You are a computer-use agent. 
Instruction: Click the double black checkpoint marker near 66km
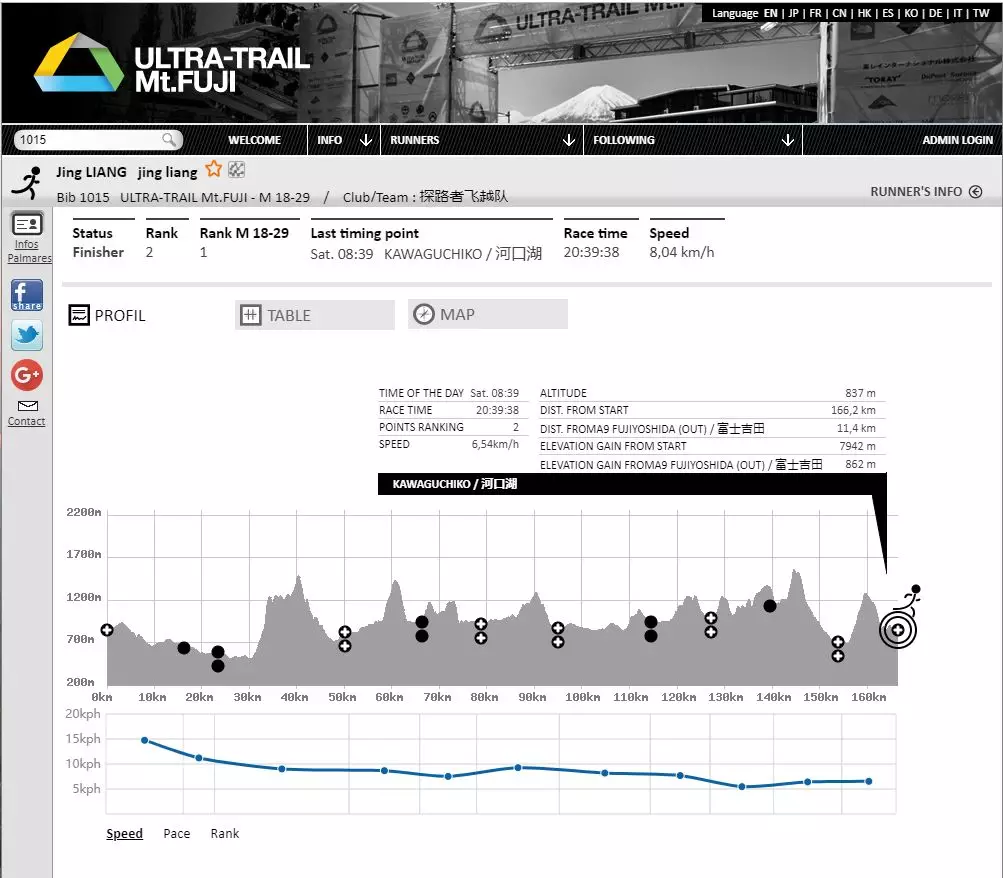coord(422,629)
